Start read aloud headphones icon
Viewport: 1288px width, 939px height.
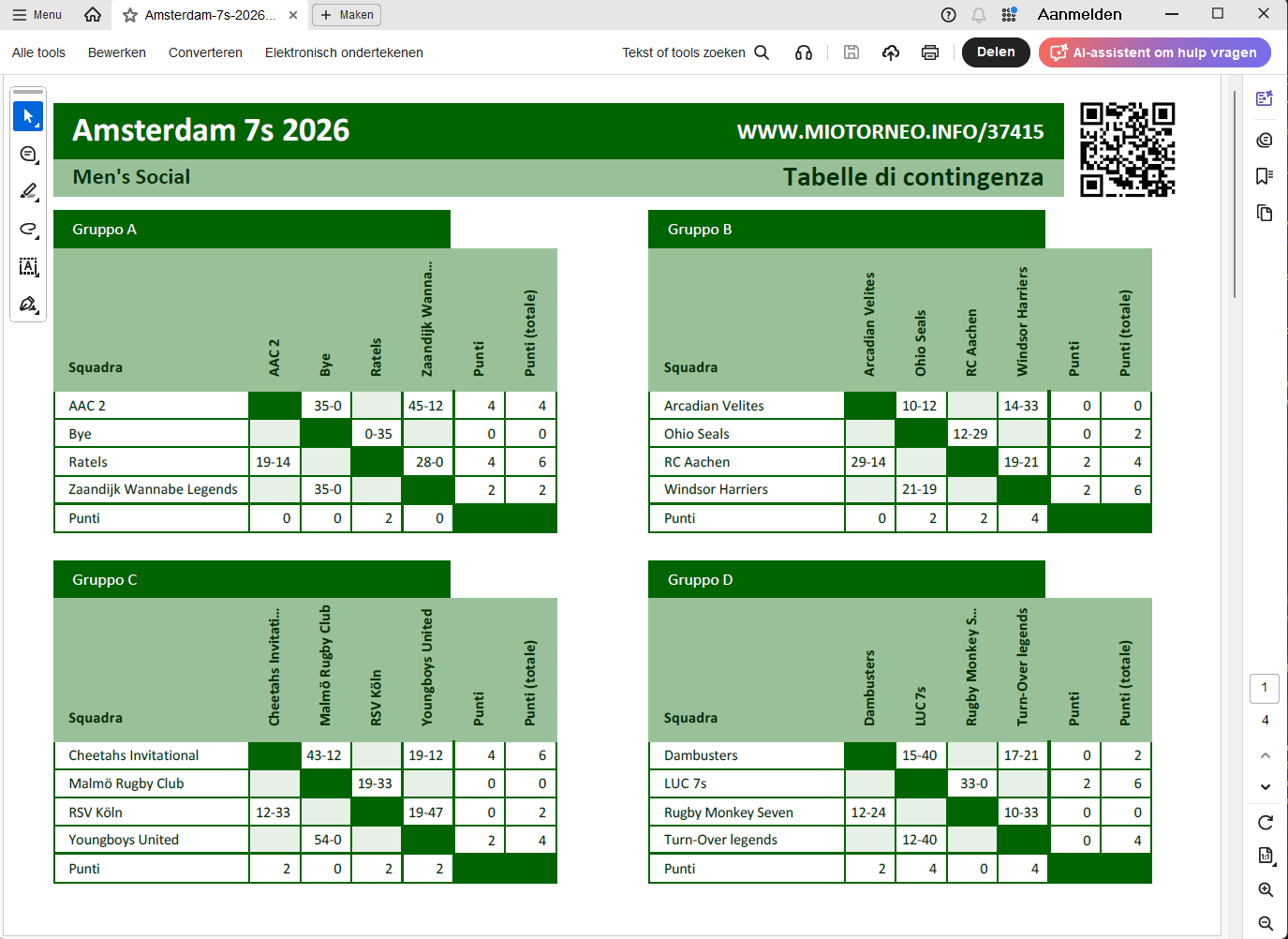804,52
